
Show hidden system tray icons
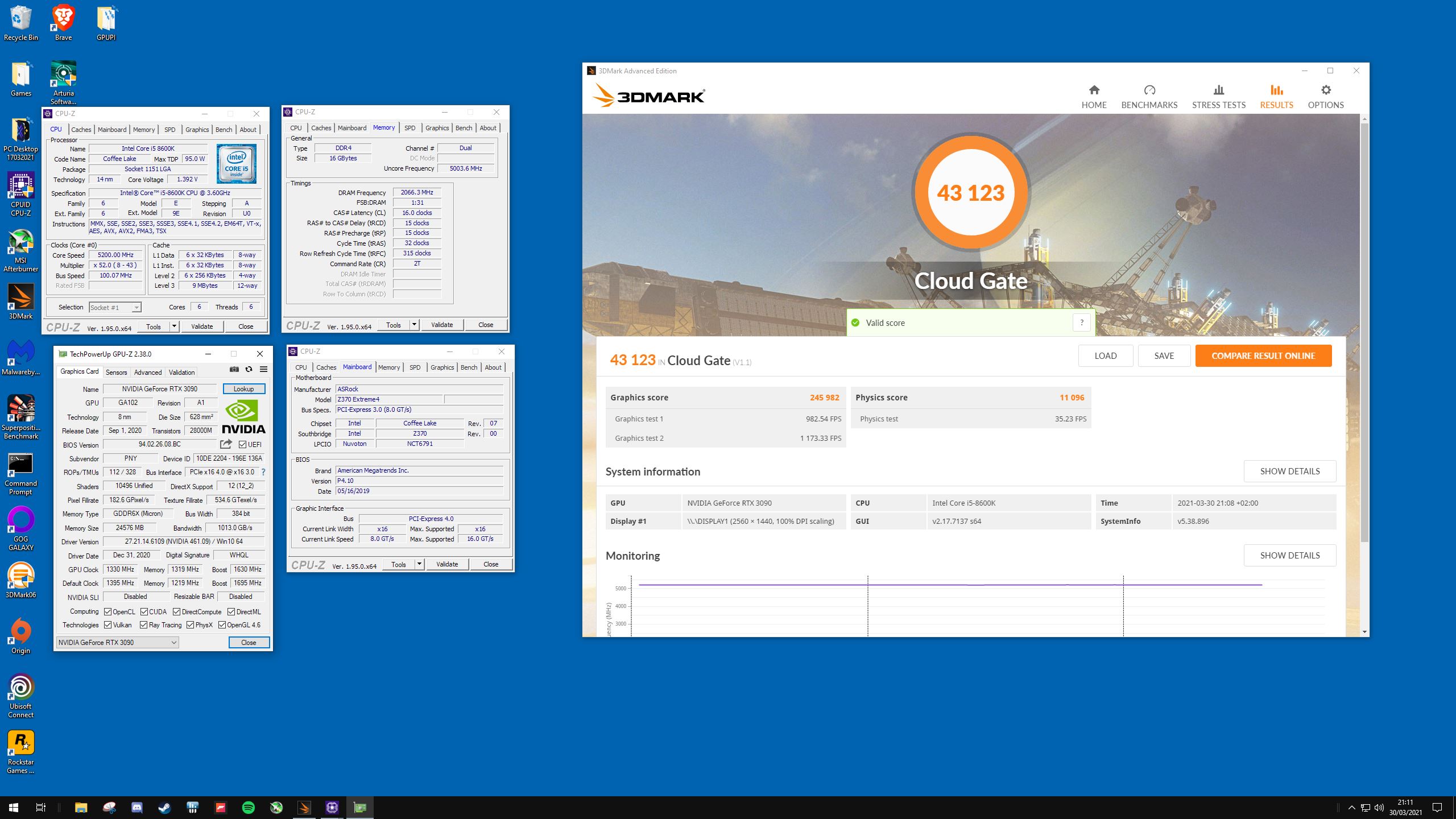[x=1352, y=808]
